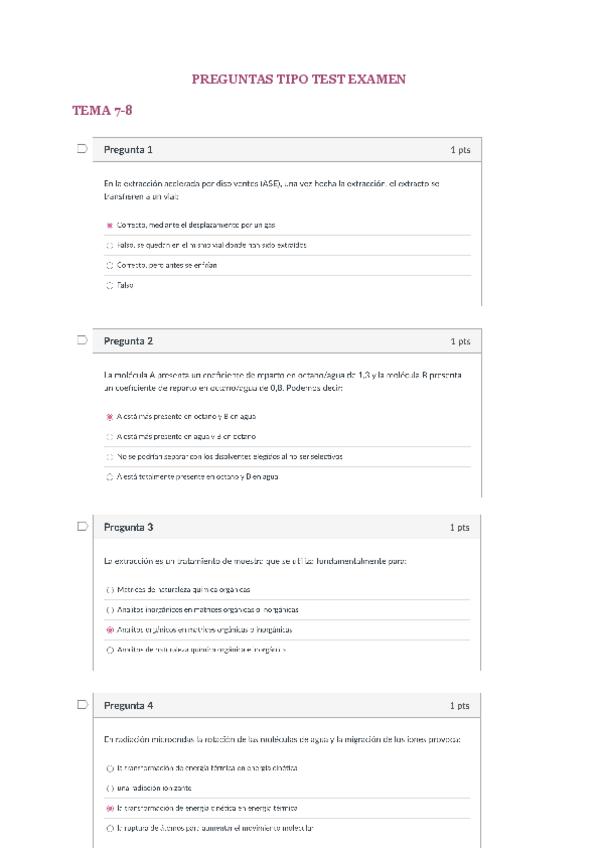Screen dimensions: 600x848
Task: Pick 'A está totalmente presente en octano' option
Action: point(110,477)
